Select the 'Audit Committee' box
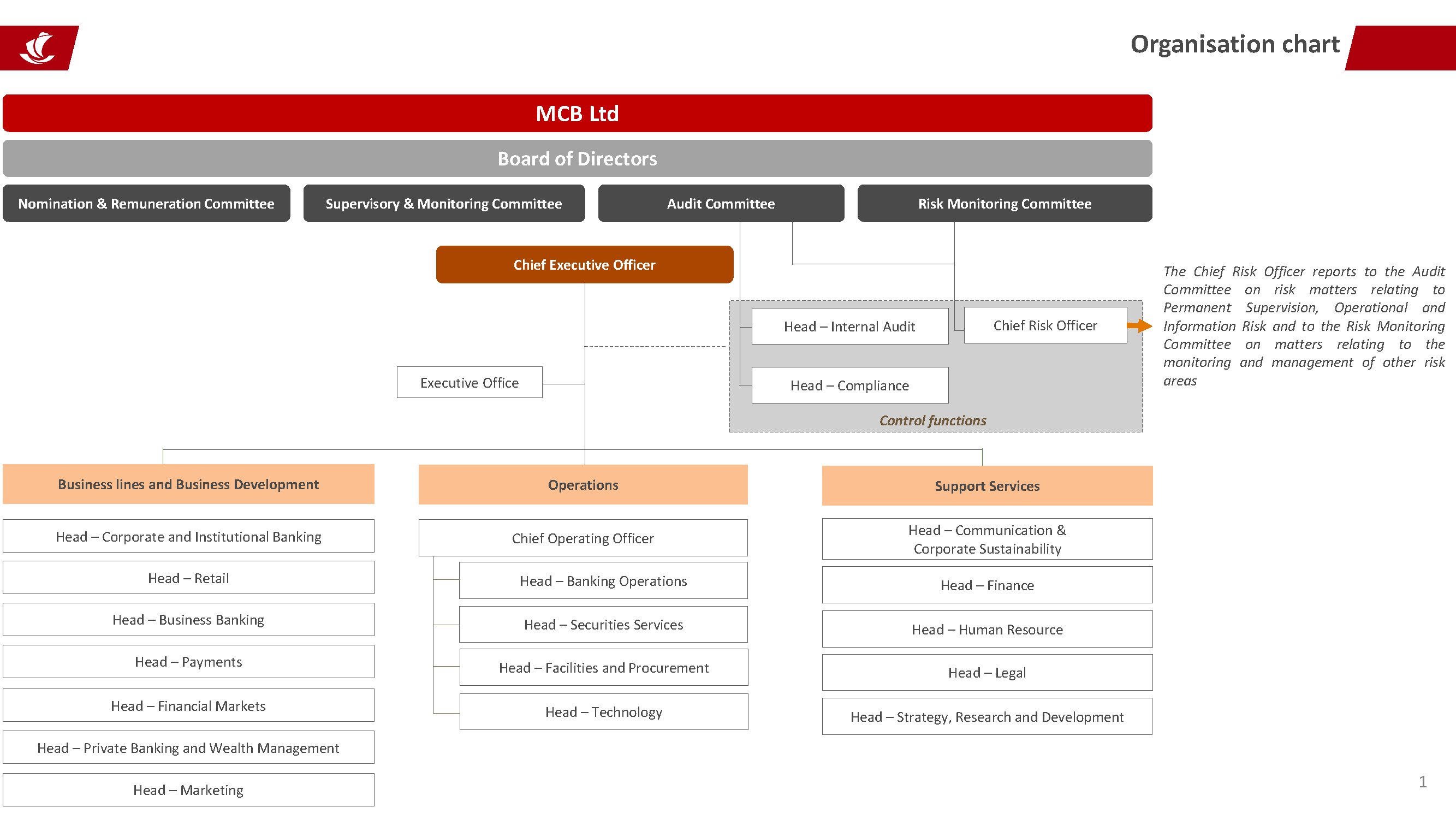This screenshot has height=819, width=1456. [x=721, y=204]
